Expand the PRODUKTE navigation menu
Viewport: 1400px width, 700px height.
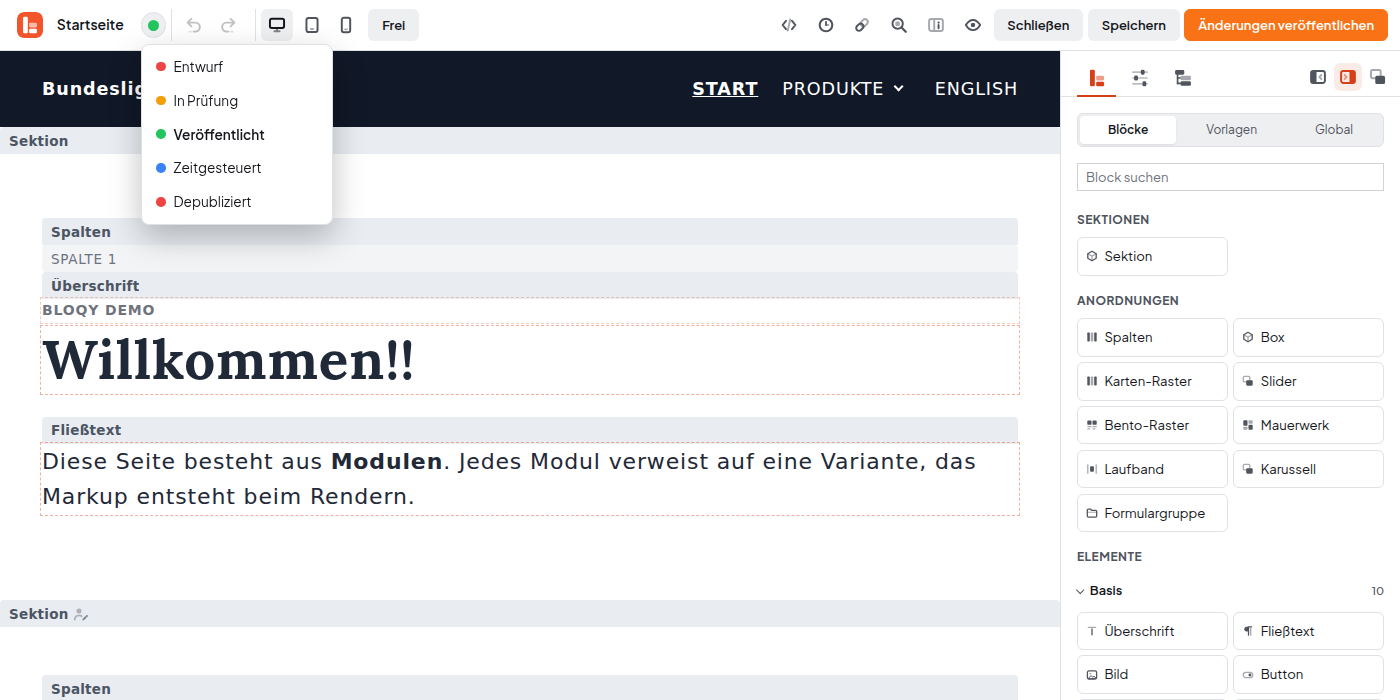[843, 89]
